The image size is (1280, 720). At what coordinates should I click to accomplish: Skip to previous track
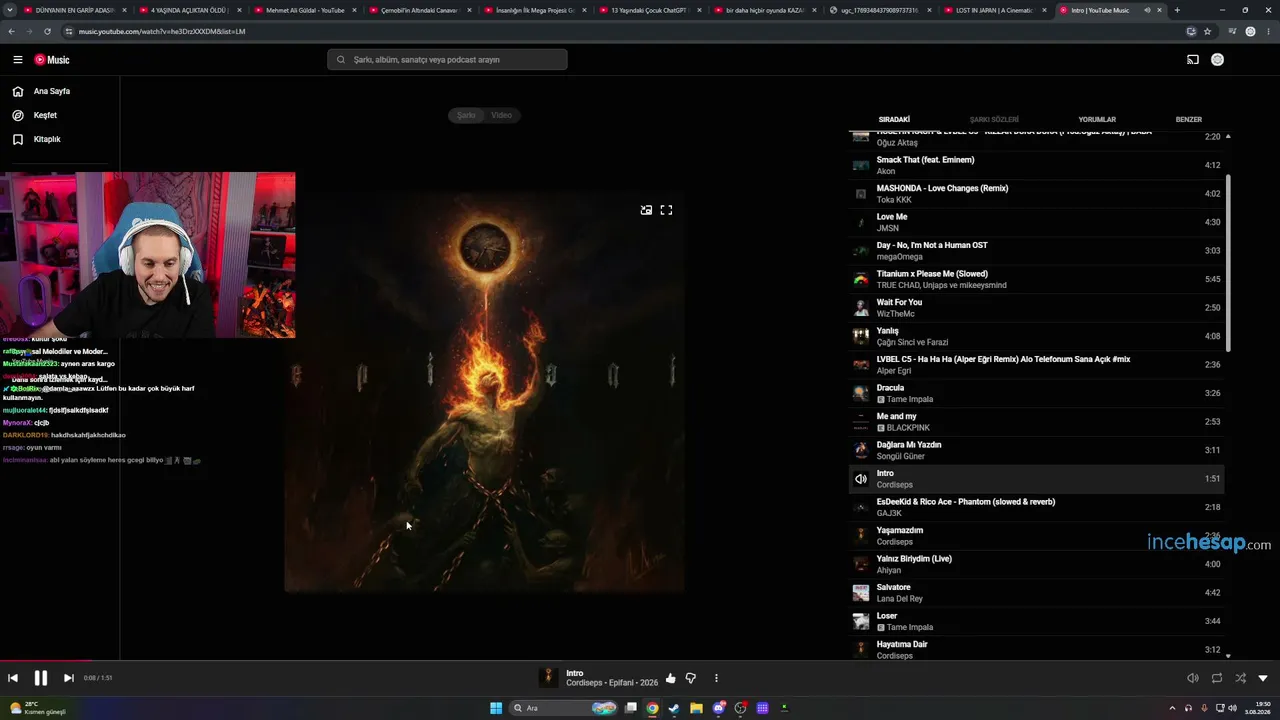click(13, 678)
